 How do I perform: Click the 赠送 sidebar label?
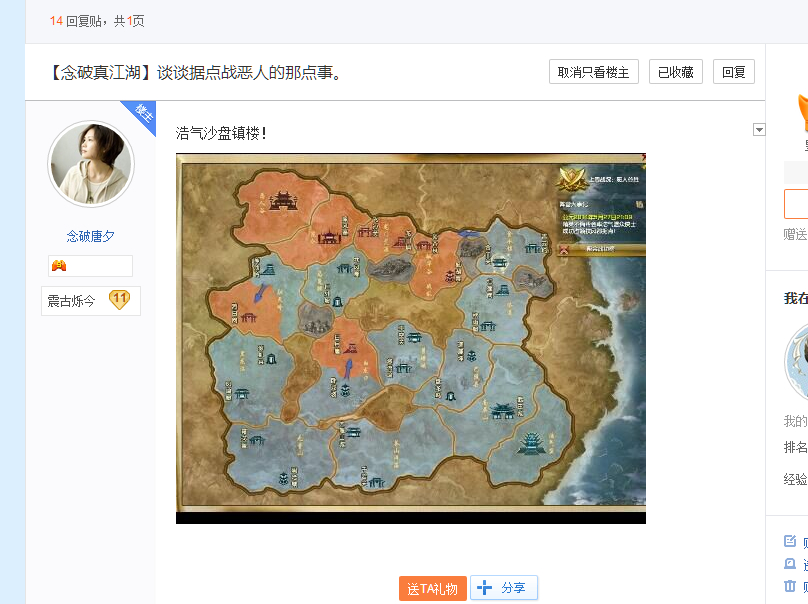[x=796, y=234]
